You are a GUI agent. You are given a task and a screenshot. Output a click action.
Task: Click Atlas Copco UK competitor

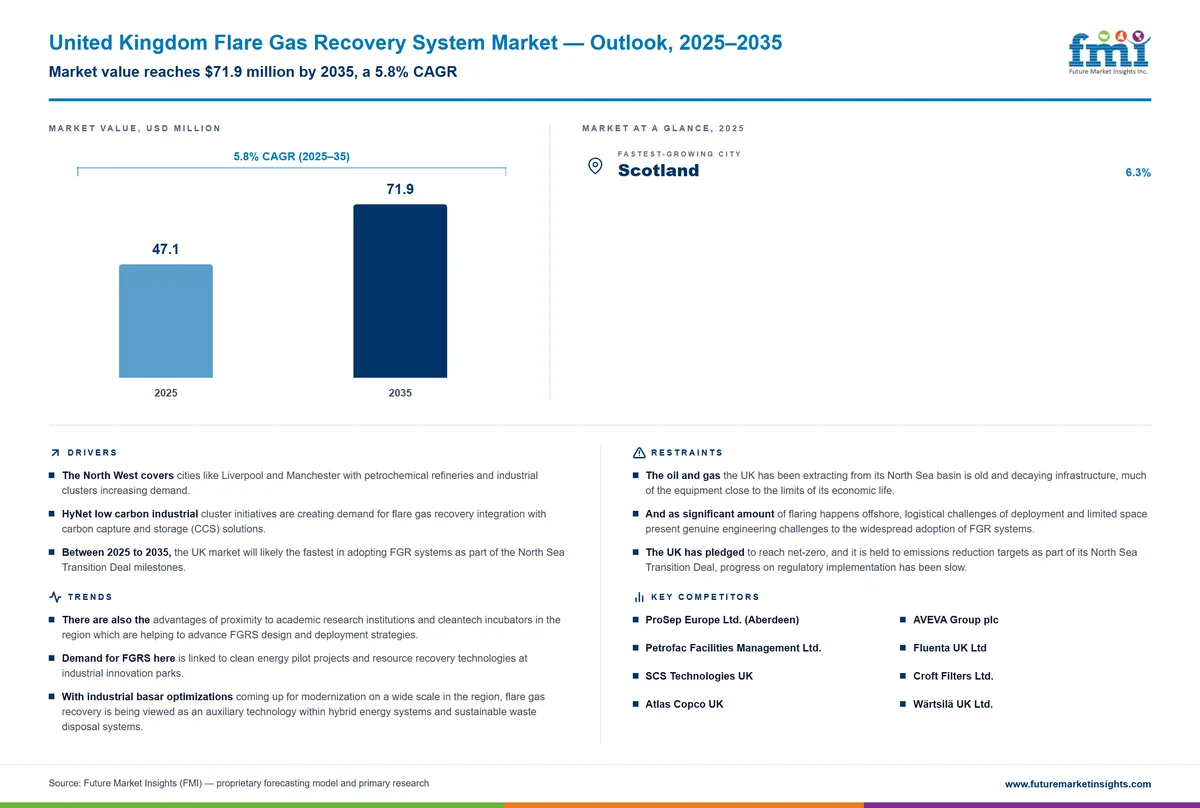684,704
